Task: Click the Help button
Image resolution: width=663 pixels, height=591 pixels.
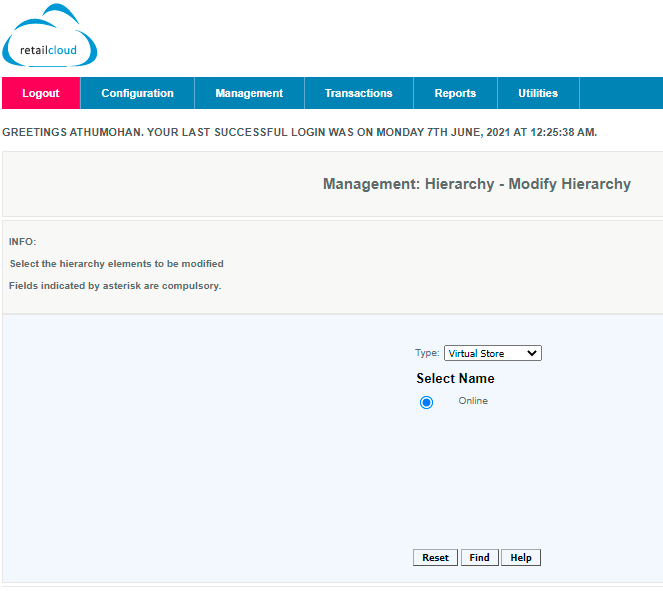Action: tap(521, 558)
